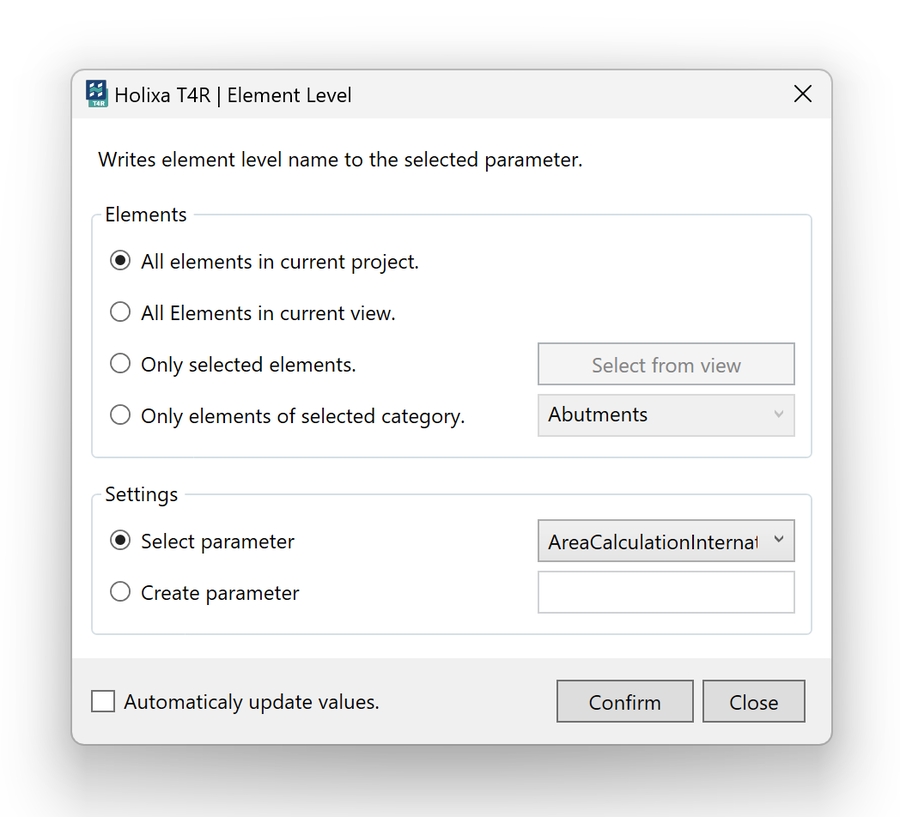Click the Elements group heading

tap(146, 214)
